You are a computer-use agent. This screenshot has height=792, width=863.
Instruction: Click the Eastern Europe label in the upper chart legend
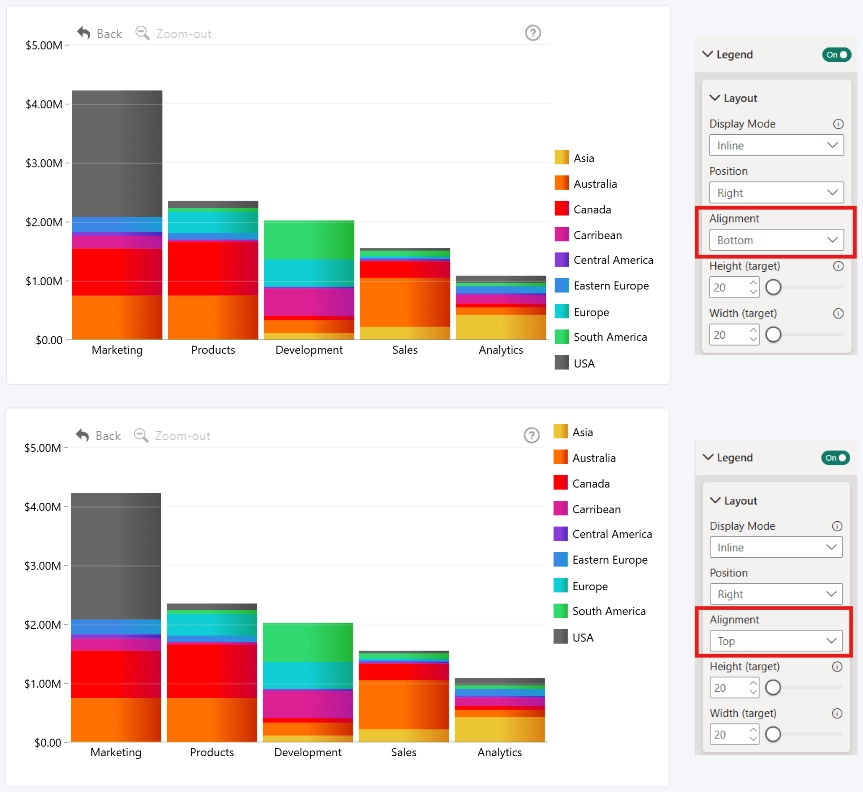coord(611,286)
